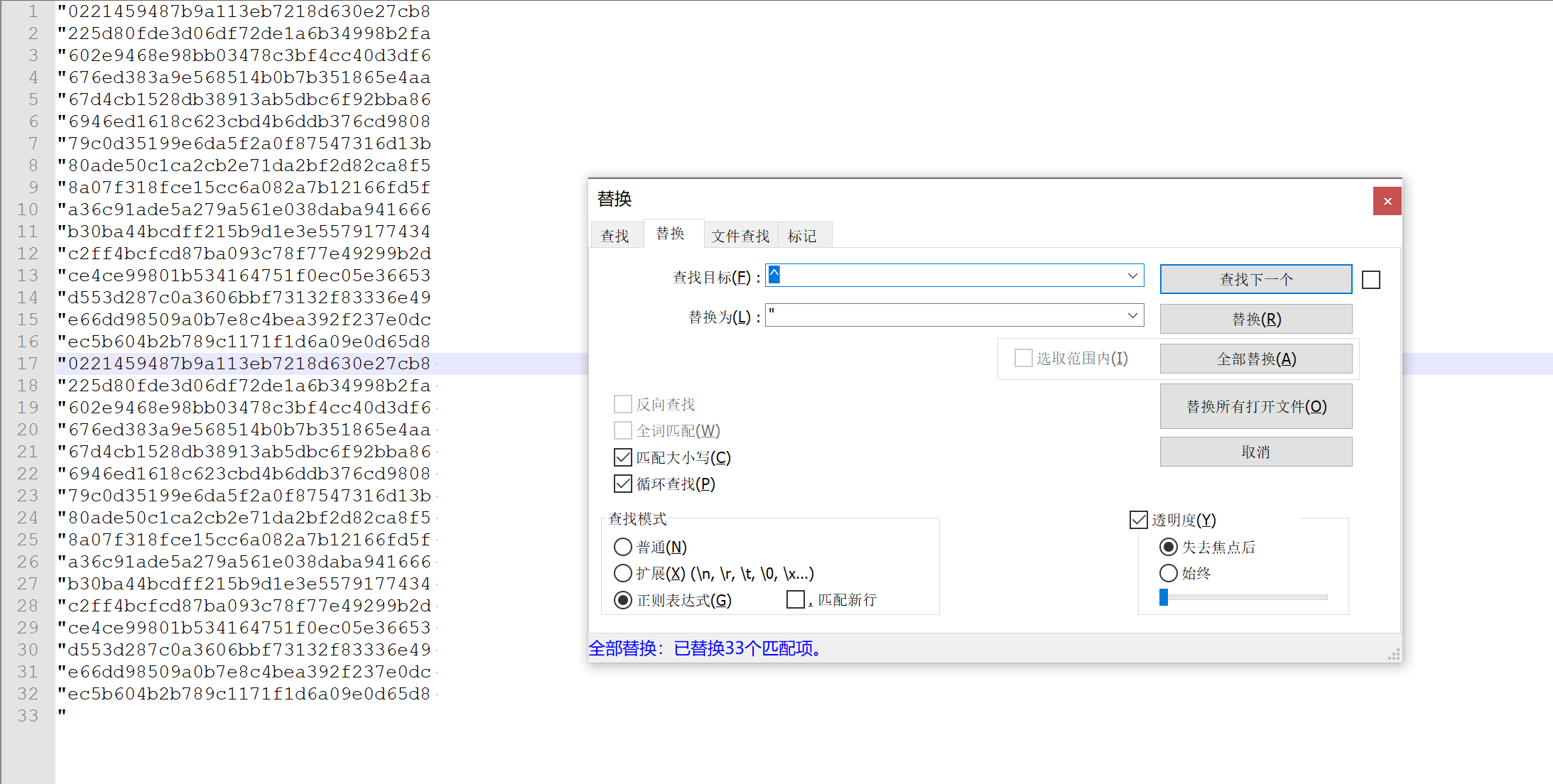Expand the 替换为 replace-with dropdown
Image resolution: width=1553 pixels, height=784 pixels.
(1132, 315)
